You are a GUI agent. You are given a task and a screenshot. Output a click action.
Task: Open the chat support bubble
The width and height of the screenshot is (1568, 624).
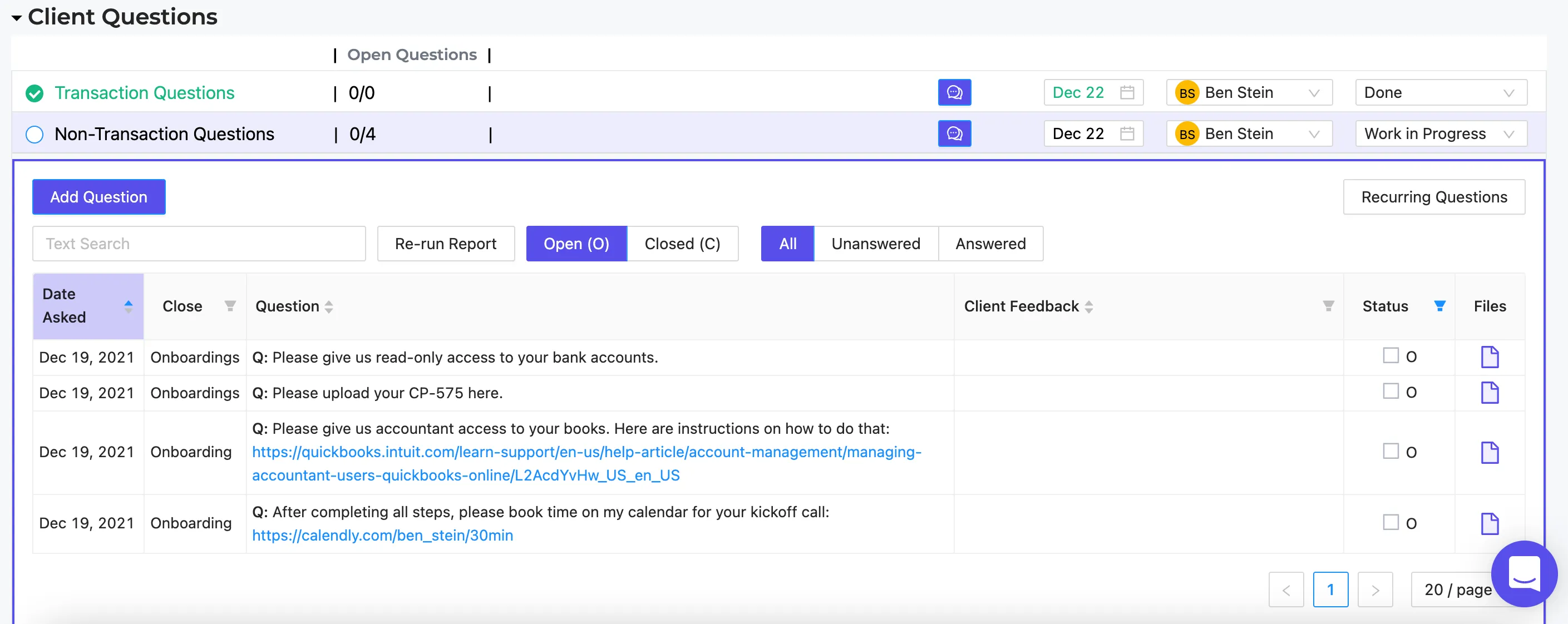pos(1523,573)
